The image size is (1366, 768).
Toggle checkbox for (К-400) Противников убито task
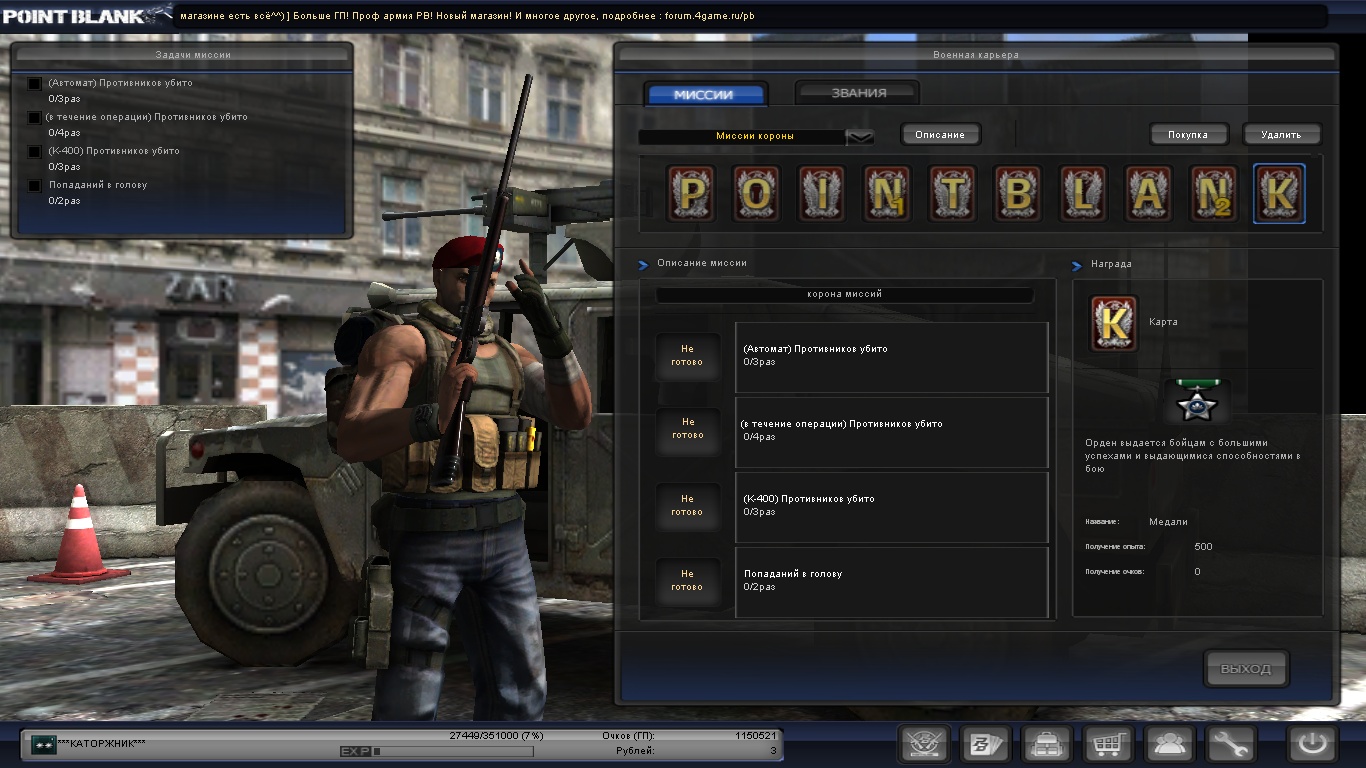(35, 152)
